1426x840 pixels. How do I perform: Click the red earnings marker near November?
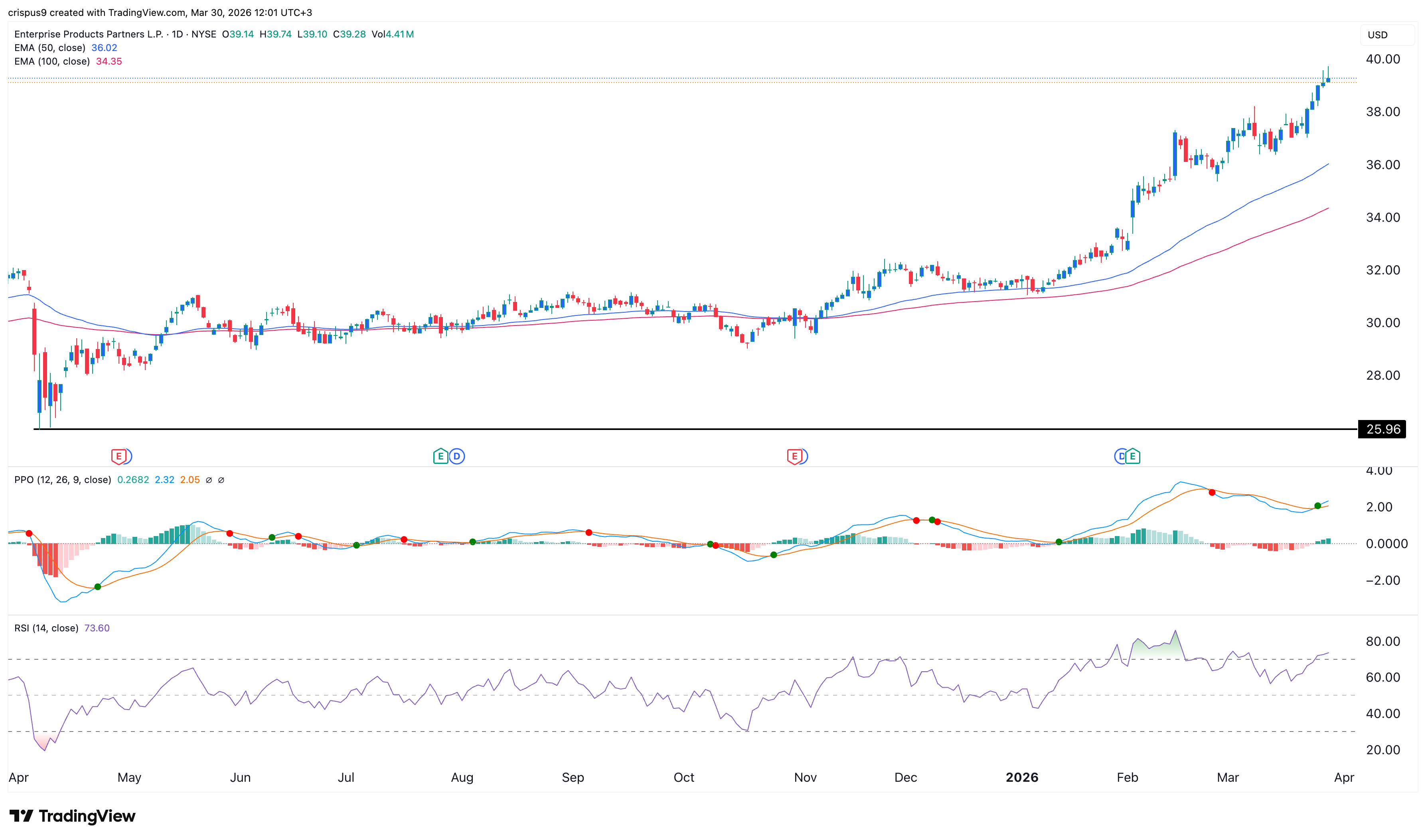click(794, 456)
